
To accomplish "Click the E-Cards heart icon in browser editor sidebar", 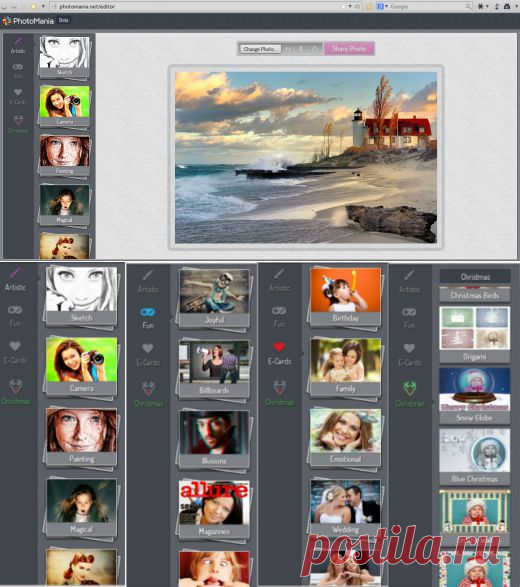I will tap(18, 92).
